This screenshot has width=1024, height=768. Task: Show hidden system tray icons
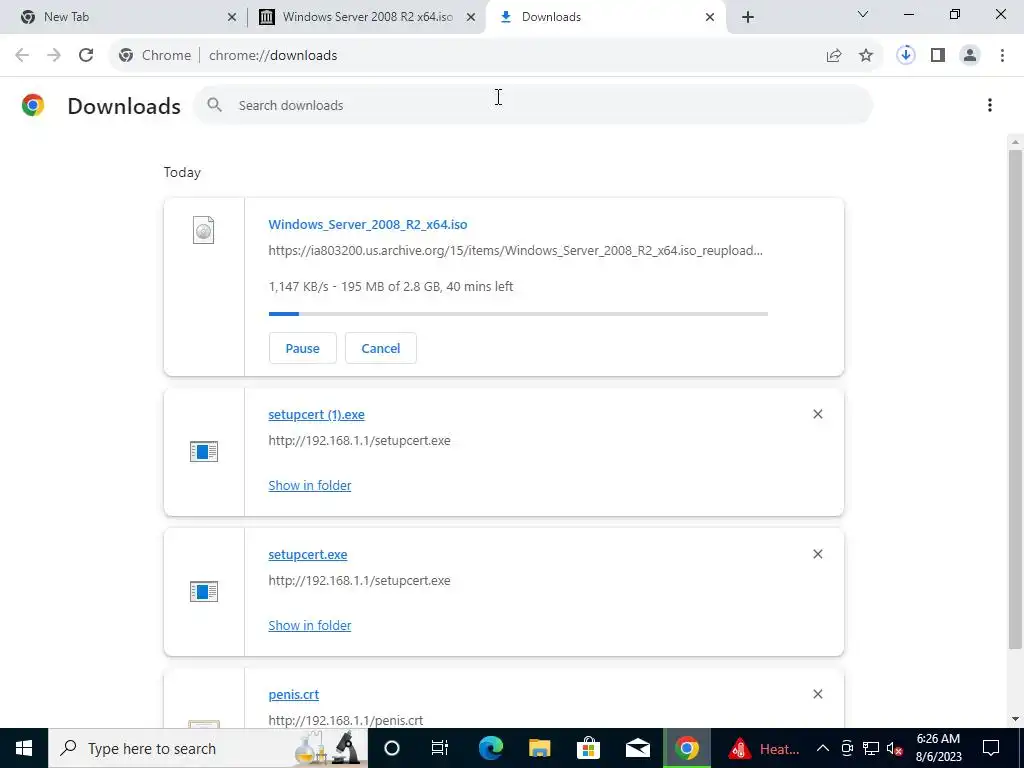[x=823, y=748]
